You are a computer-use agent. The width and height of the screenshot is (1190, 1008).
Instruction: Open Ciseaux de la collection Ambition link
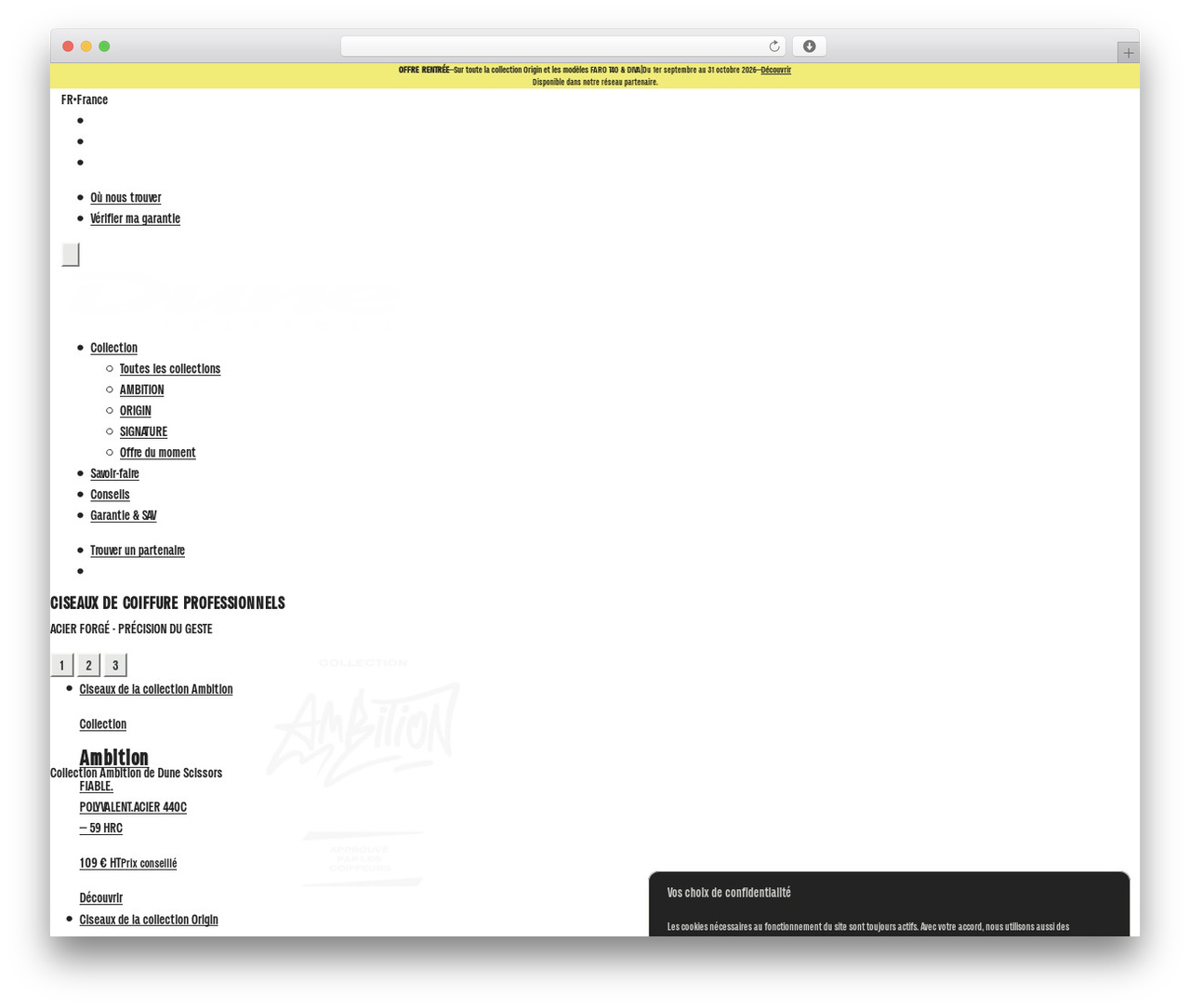coord(156,689)
